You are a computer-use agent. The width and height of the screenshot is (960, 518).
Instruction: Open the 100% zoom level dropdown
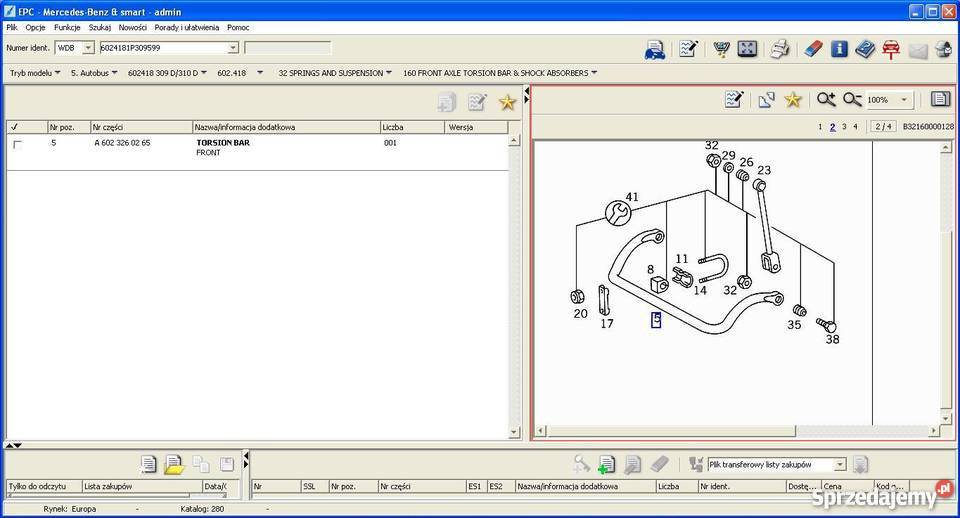pyautogui.click(x=904, y=100)
